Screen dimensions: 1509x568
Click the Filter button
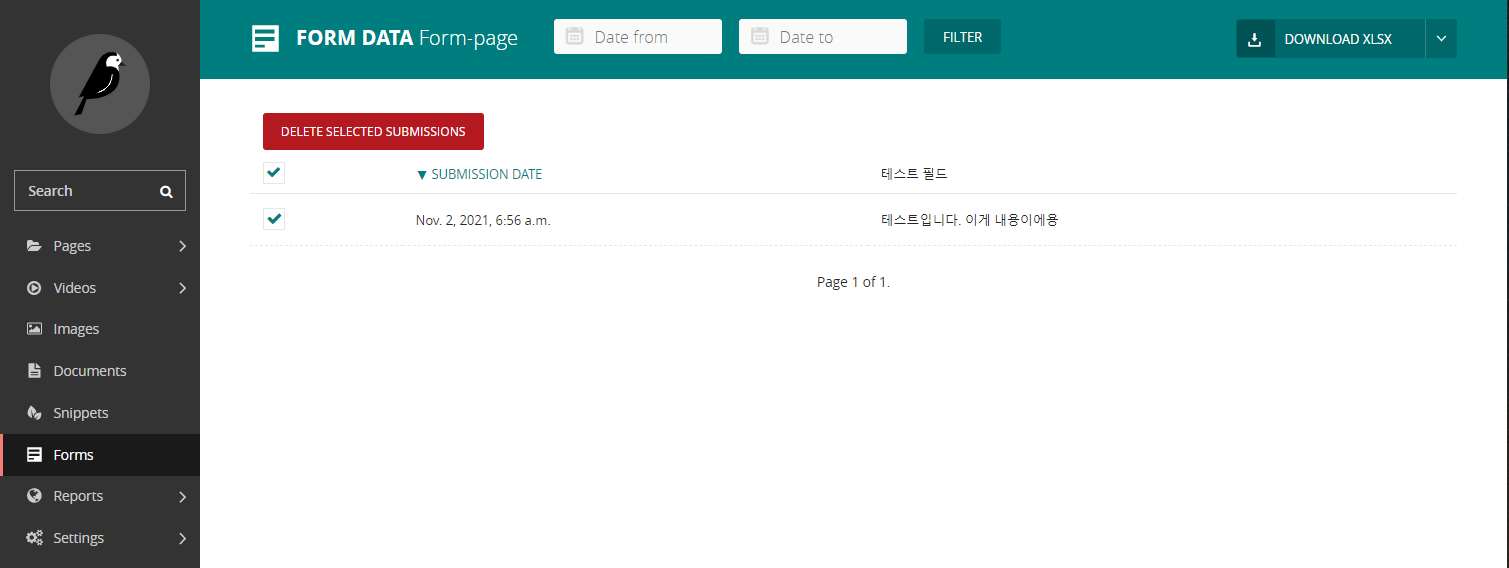coord(962,37)
